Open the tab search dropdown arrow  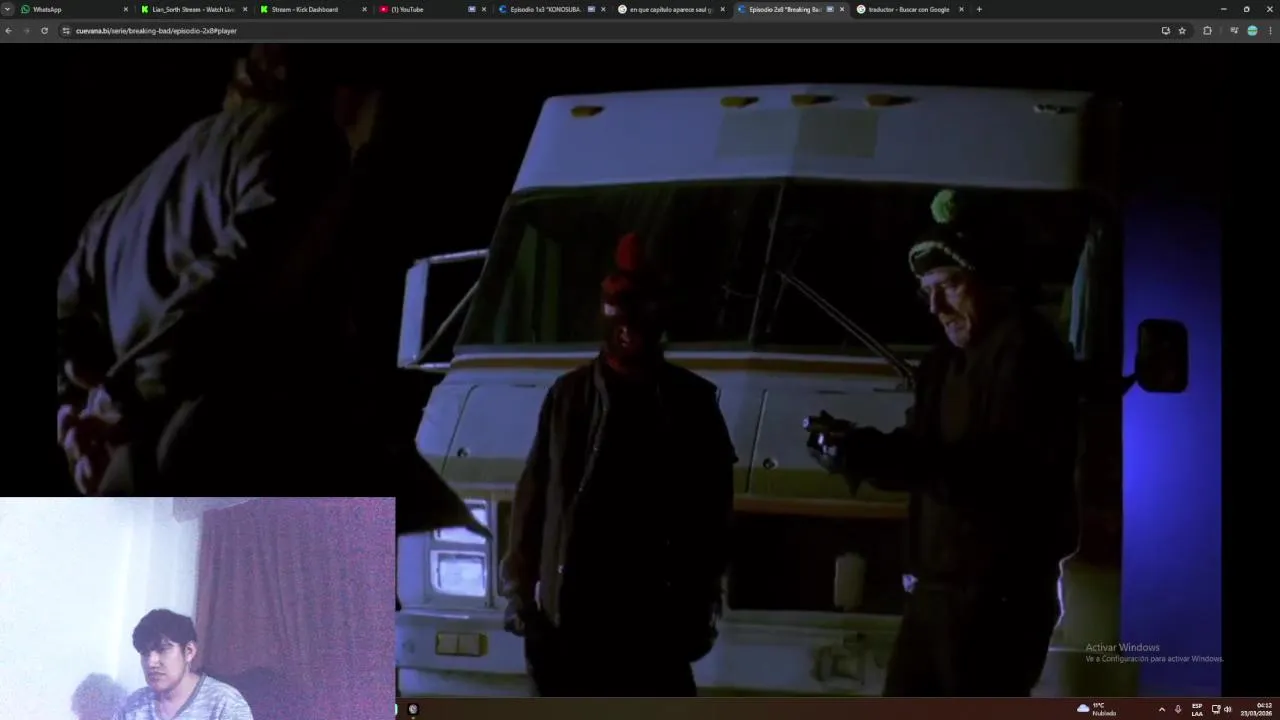8,9
